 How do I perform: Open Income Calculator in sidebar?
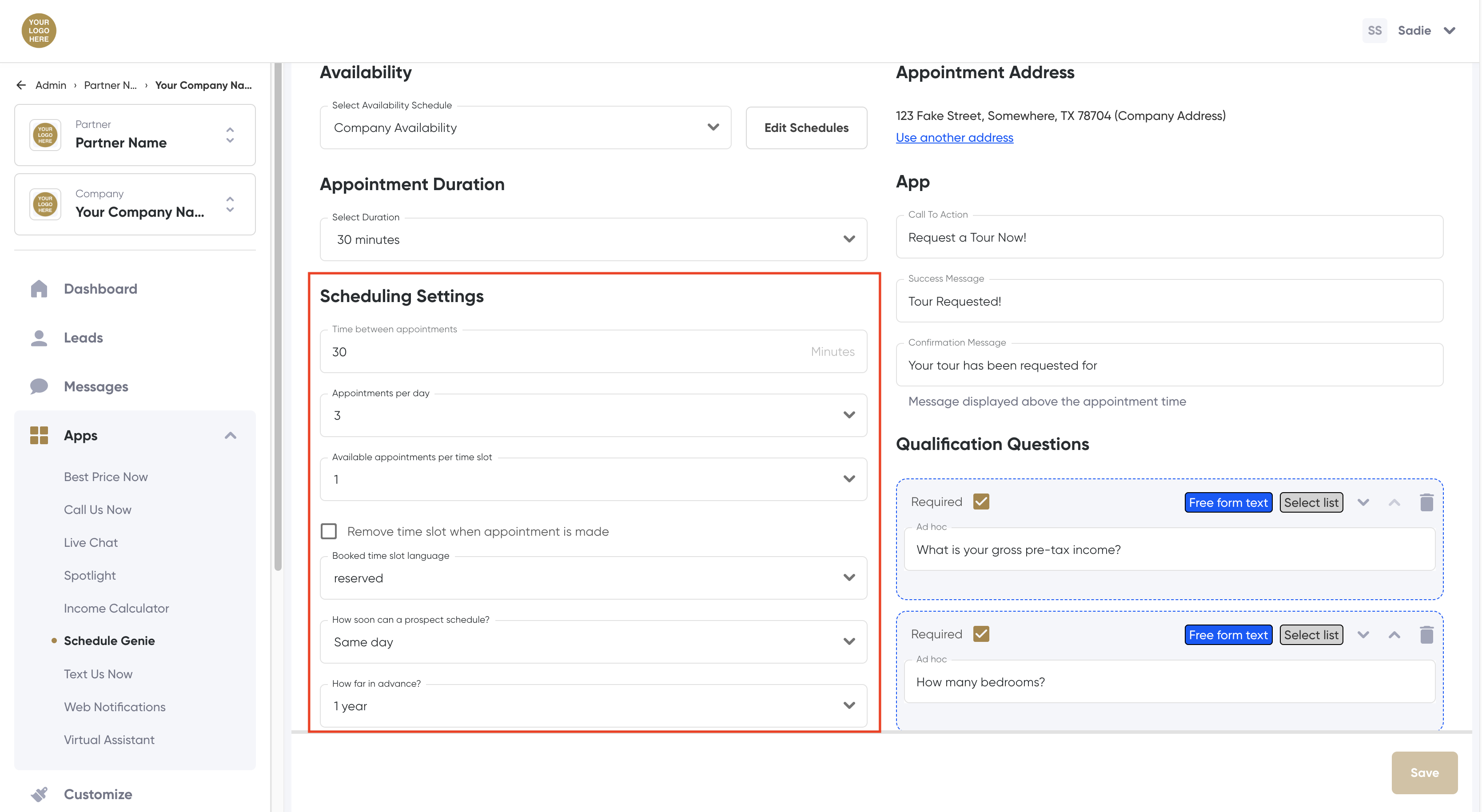tap(116, 608)
